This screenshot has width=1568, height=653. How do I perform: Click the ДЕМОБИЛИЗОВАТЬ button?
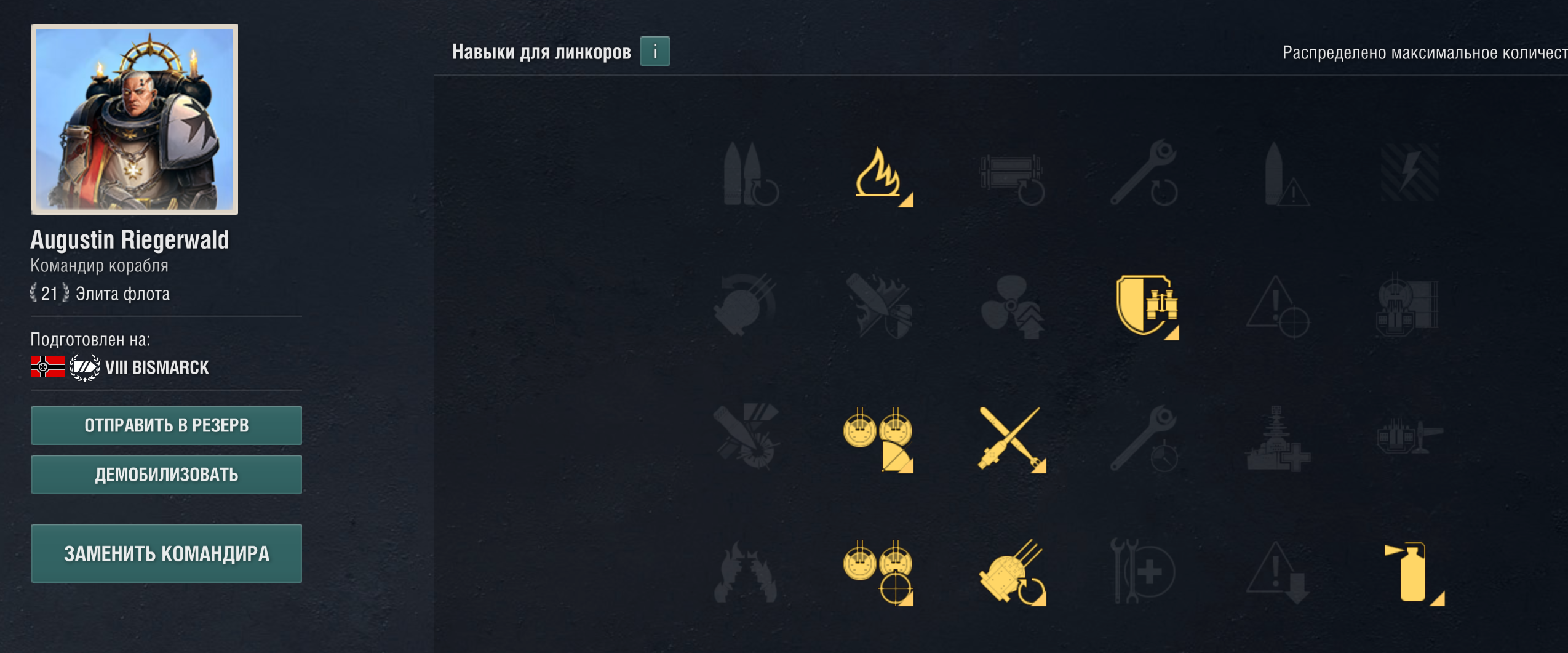166,474
